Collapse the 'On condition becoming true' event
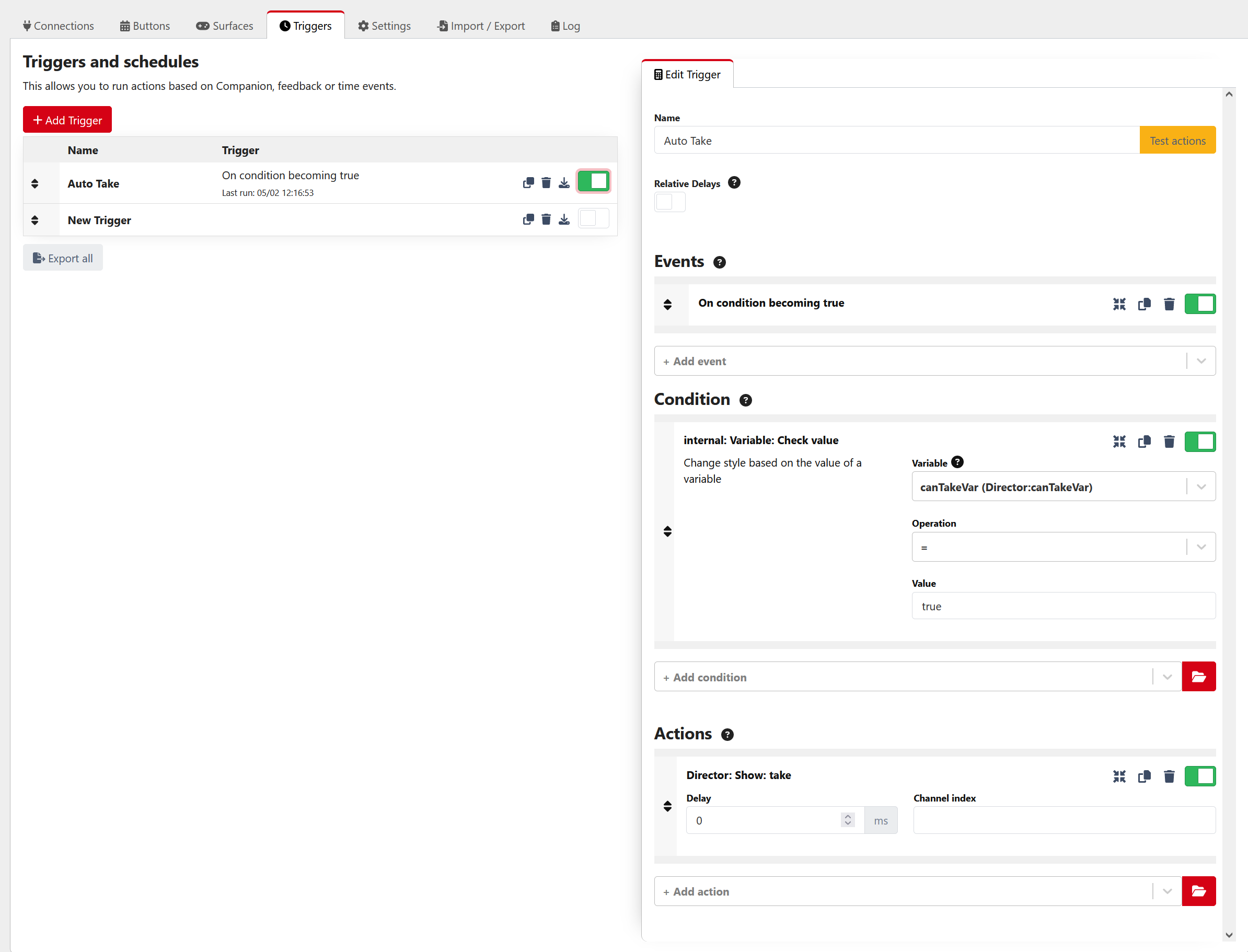Image resolution: width=1248 pixels, height=952 pixels. click(x=1119, y=304)
